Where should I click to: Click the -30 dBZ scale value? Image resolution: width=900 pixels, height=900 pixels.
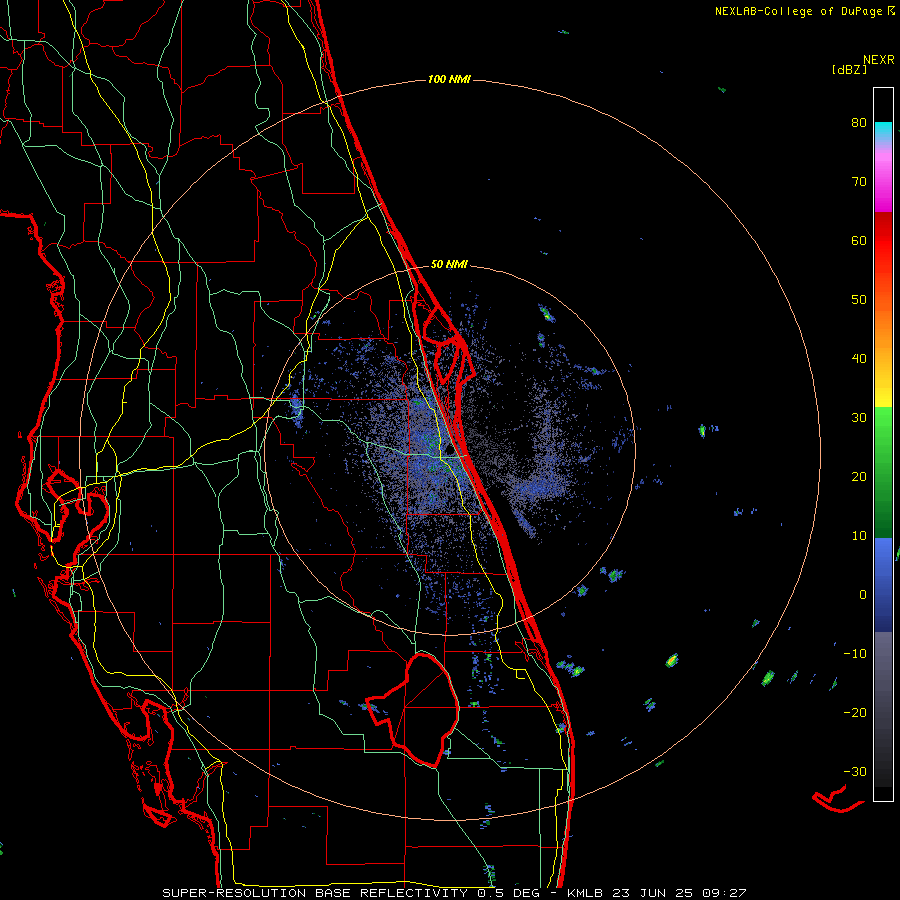tap(855, 772)
